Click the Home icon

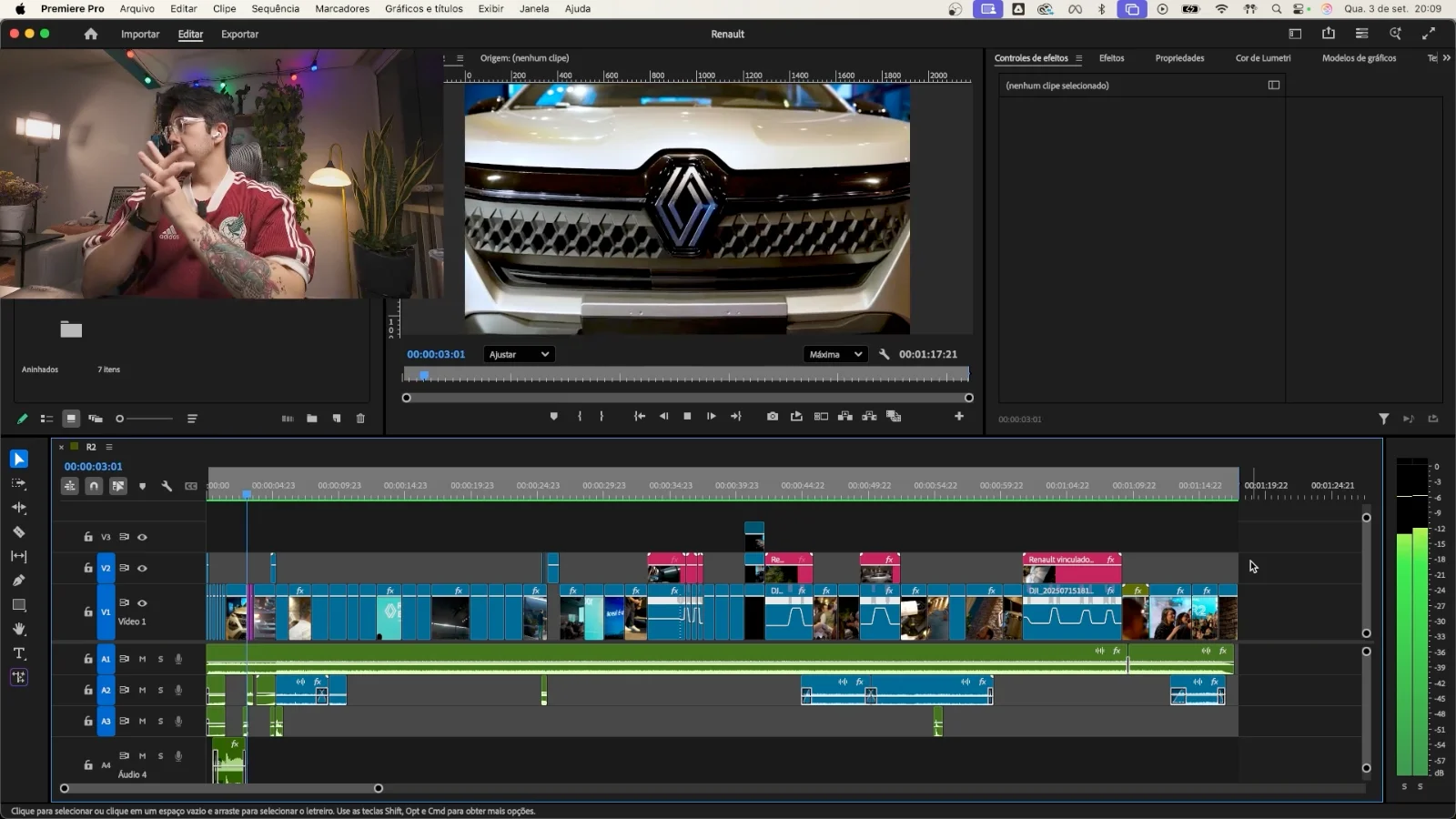[x=91, y=34]
